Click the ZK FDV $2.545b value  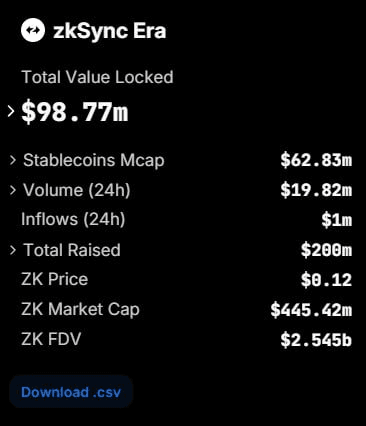tap(316, 340)
